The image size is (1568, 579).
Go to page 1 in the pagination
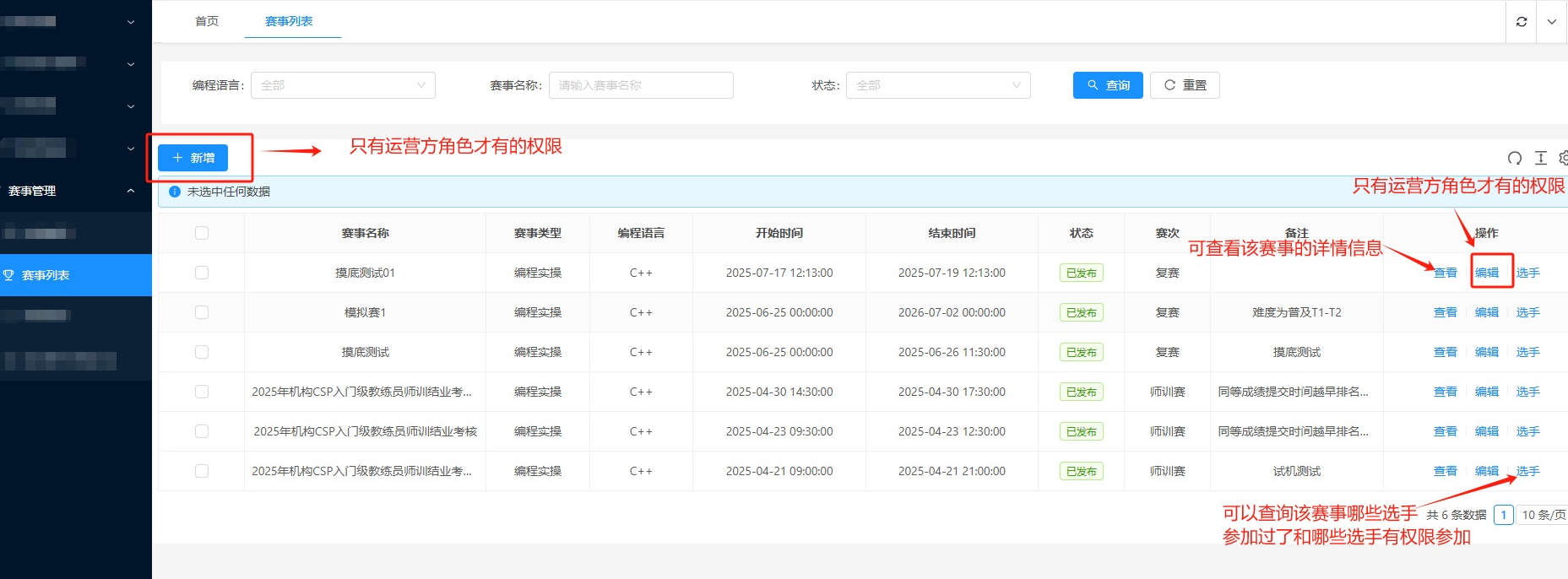[1503, 515]
